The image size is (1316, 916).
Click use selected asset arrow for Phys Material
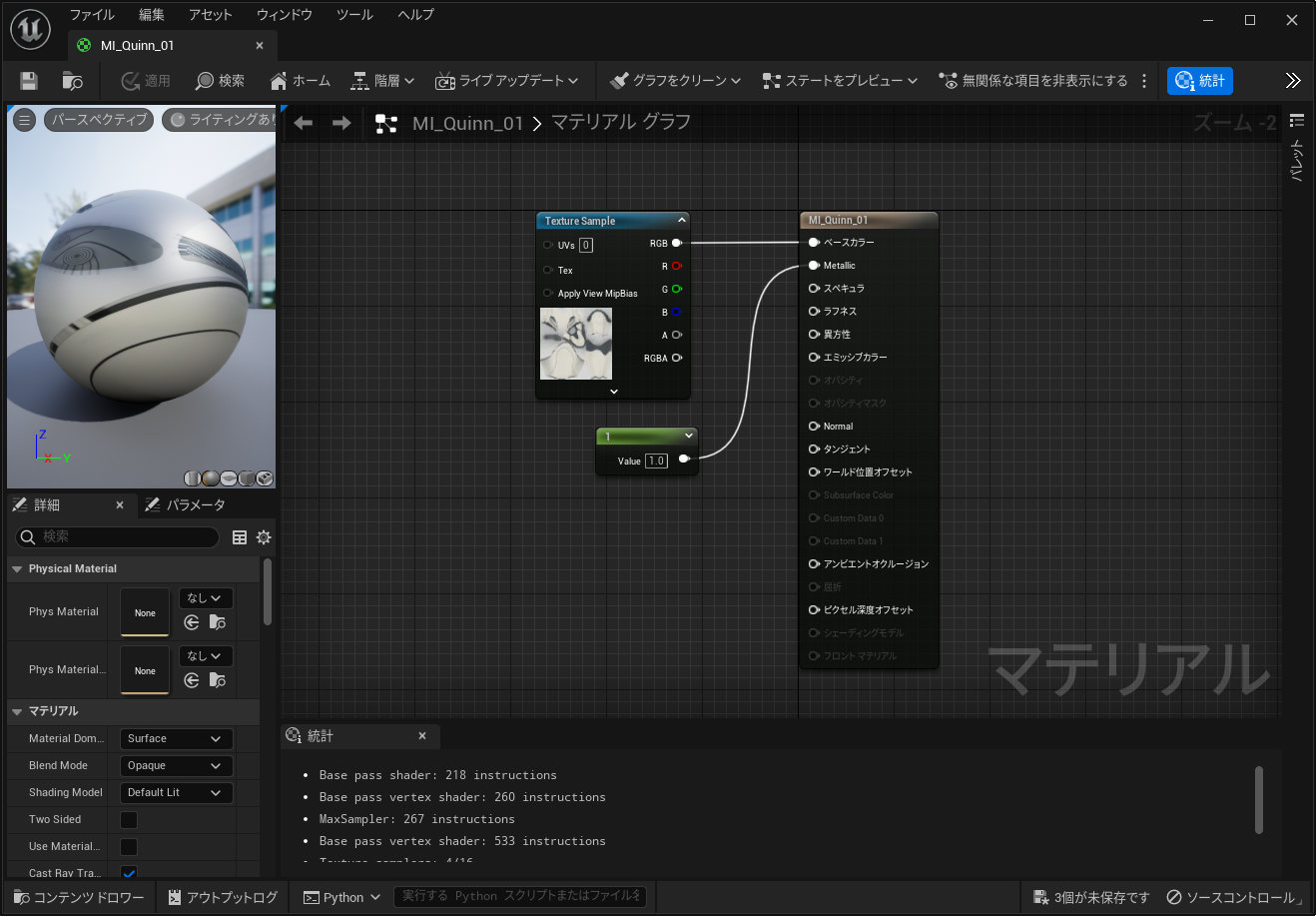click(192, 622)
